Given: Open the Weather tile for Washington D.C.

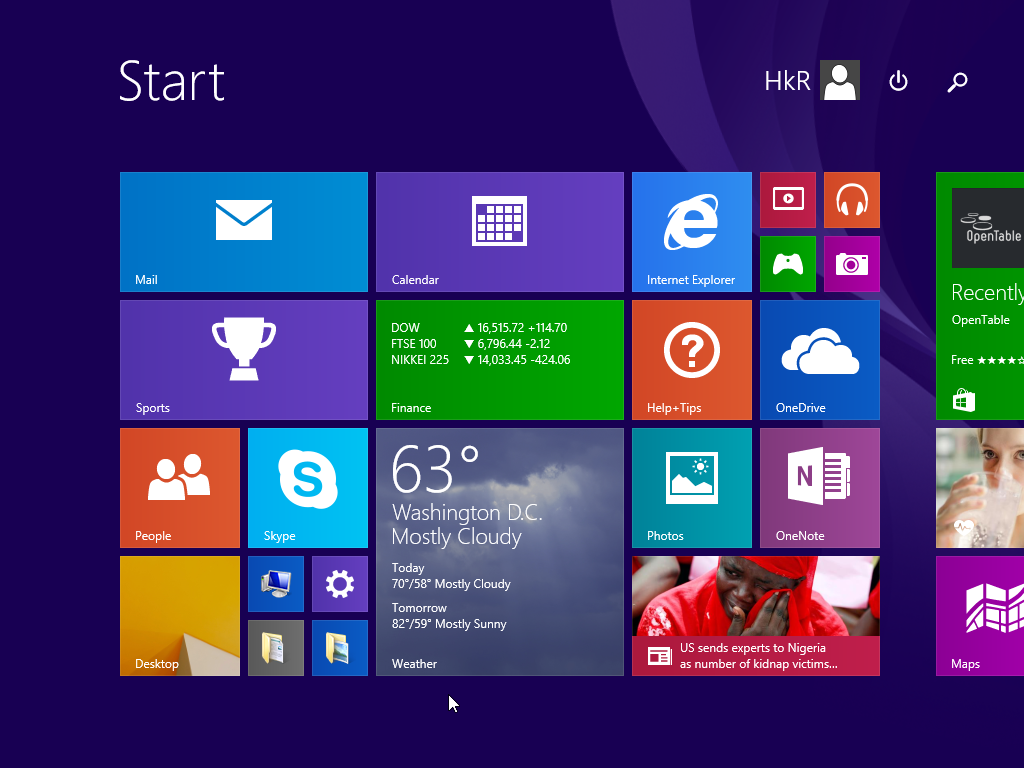Looking at the screenshot, I should click(500, 552).
